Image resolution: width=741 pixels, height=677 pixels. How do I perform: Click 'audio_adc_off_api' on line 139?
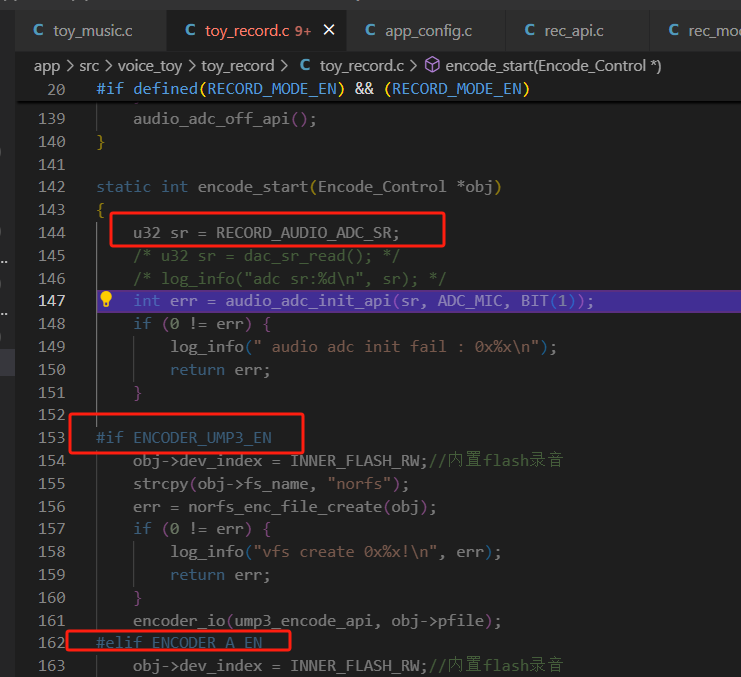[x=211, y=119]
